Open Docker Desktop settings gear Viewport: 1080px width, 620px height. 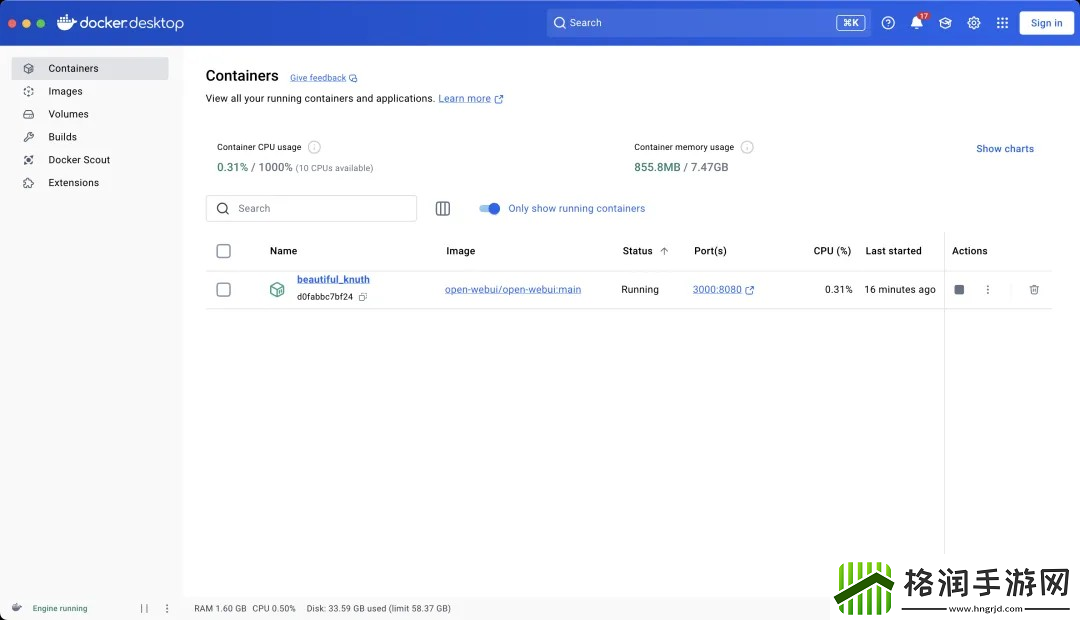(973, 23)
